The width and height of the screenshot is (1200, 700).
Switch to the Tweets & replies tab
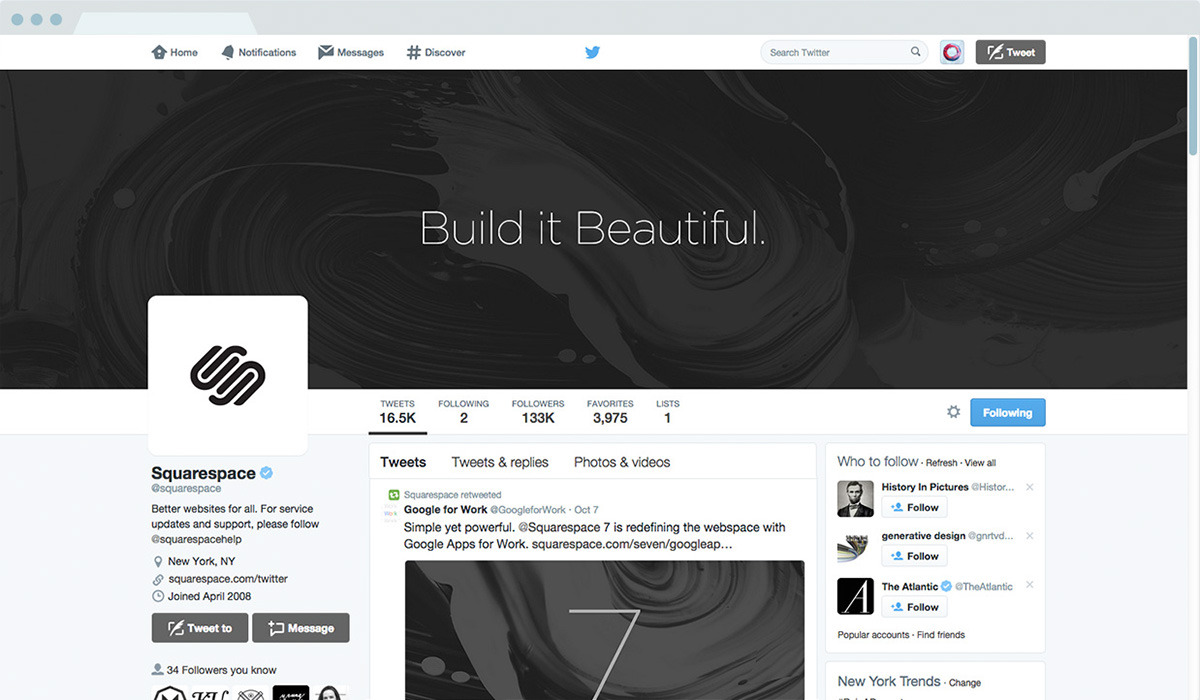tap(500, 462)
